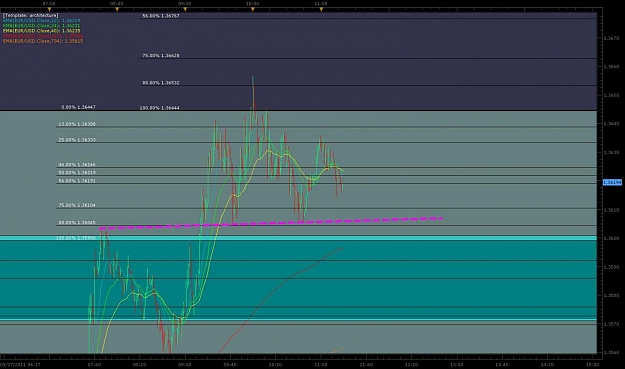This screenshot has width=625, height=369.
Task: Click the '50.00% 1.36219' Fibonacci label
Action: 77,173
